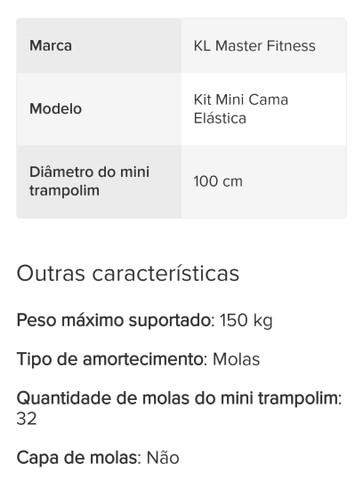
Task: Click the Kit Mini Cama Elástica value
Action: [241, 109]
